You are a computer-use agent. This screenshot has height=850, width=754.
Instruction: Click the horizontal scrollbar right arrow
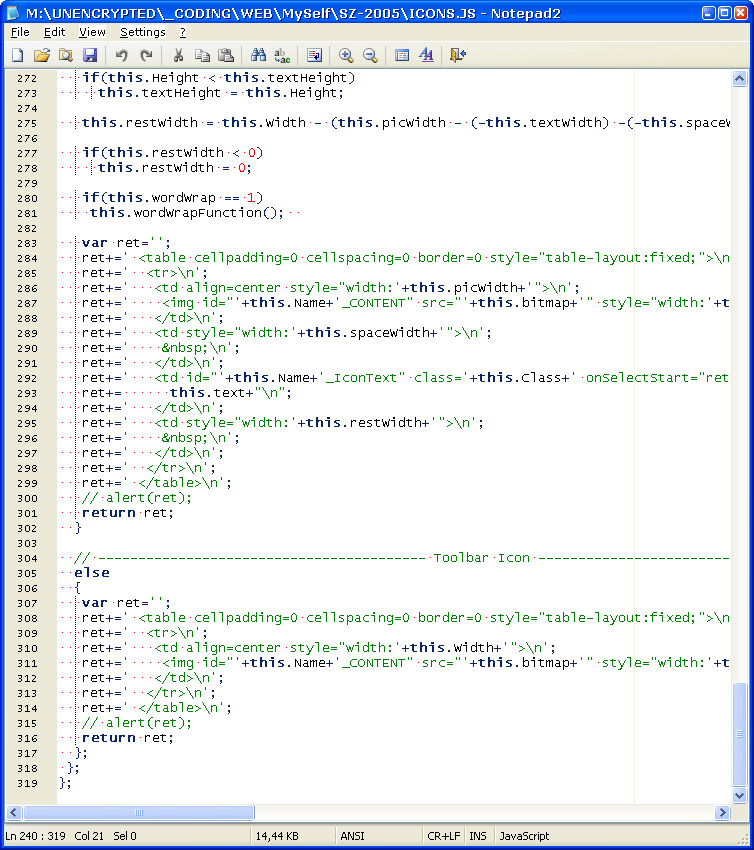coord(721,812)
